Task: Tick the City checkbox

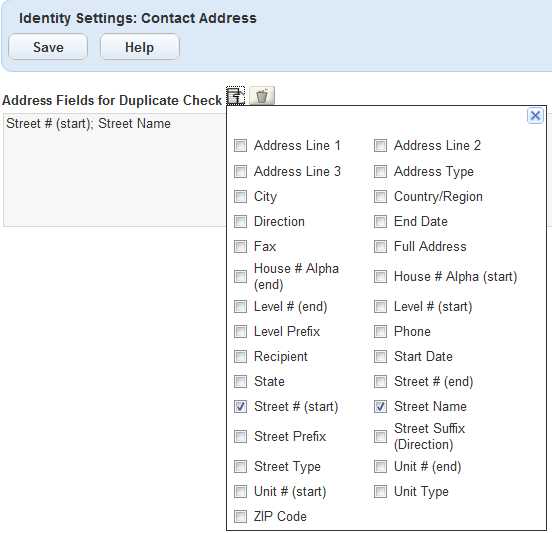Action: tap(240, 196)
